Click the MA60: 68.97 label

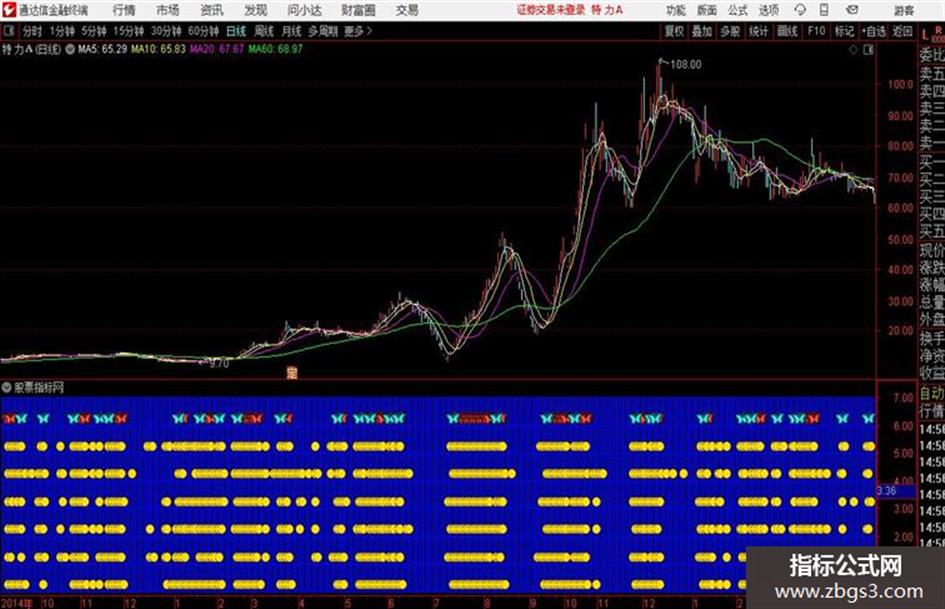pyautogui.click(x=275, y=49)
